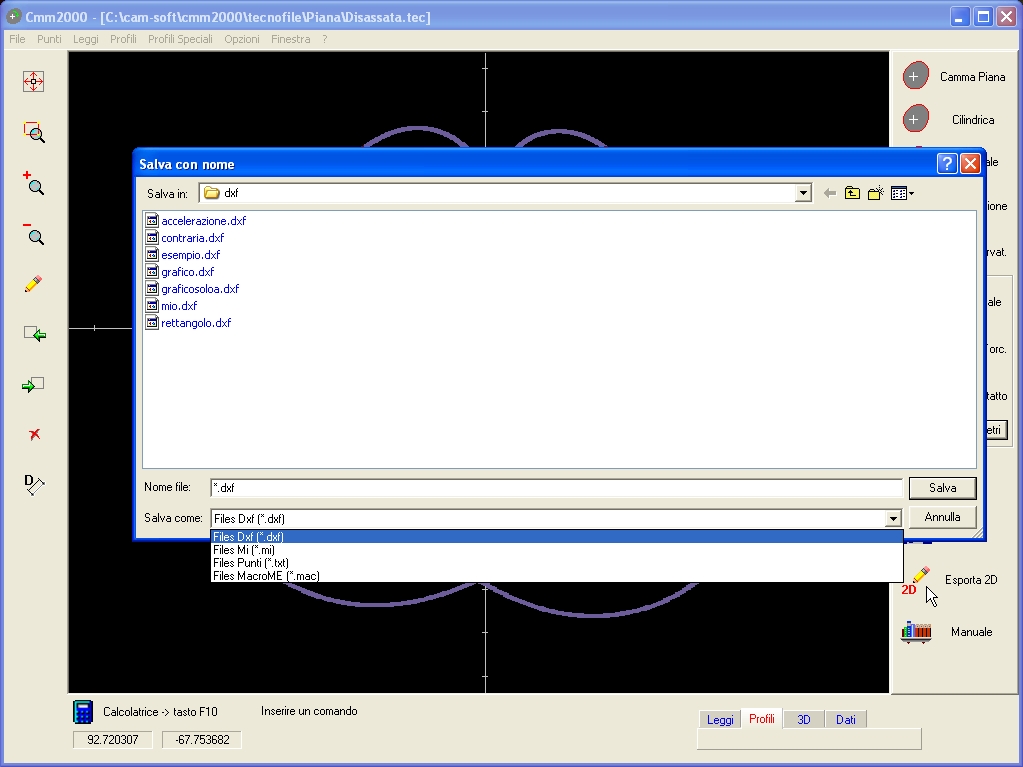Image resolution: width=1023 pixels, height=767 pixels.
Task: Switch to the Profili tab
Action: pyautogui.click(x=762, y=719)
